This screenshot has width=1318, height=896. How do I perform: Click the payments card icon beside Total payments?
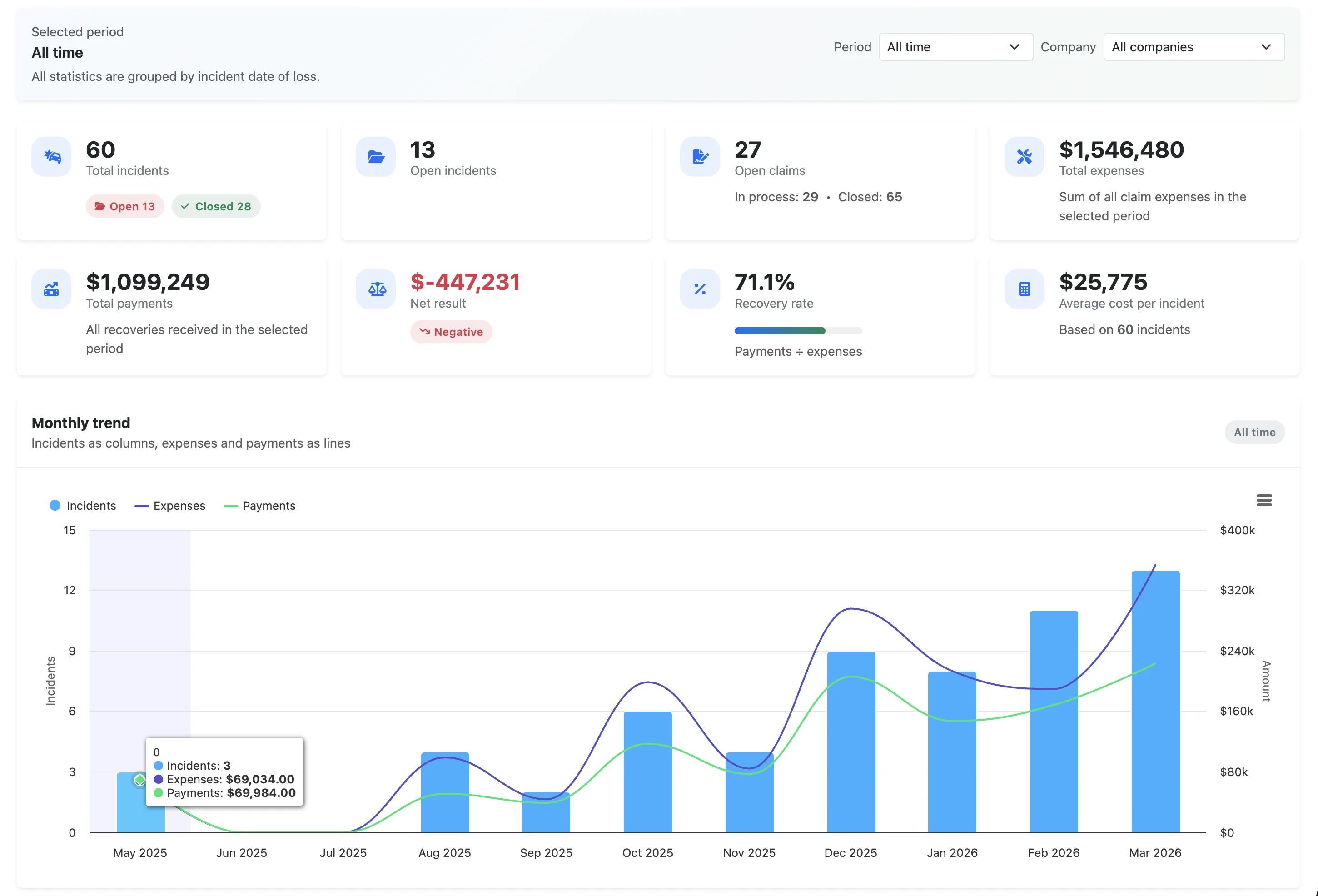point(51,289)
